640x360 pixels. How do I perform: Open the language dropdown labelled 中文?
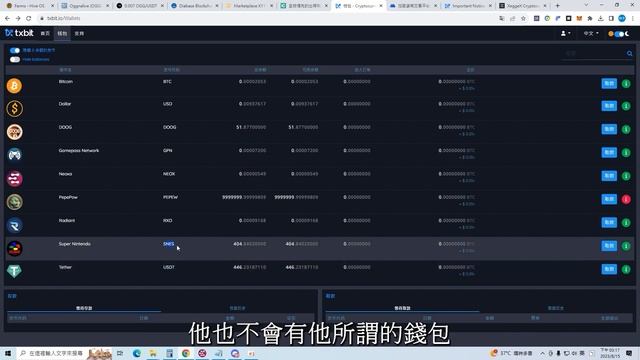click(591, 33)
